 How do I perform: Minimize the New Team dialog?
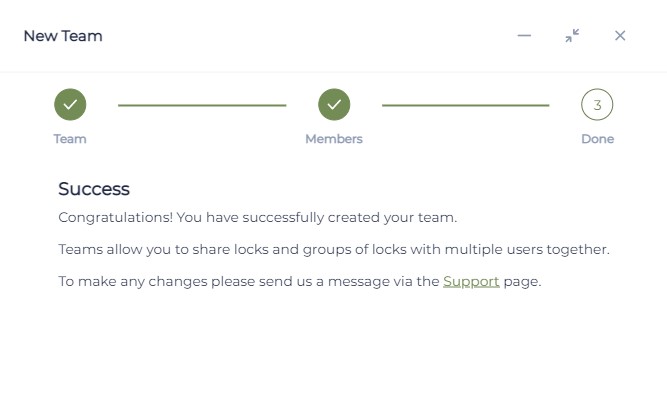tap(524, 36)
